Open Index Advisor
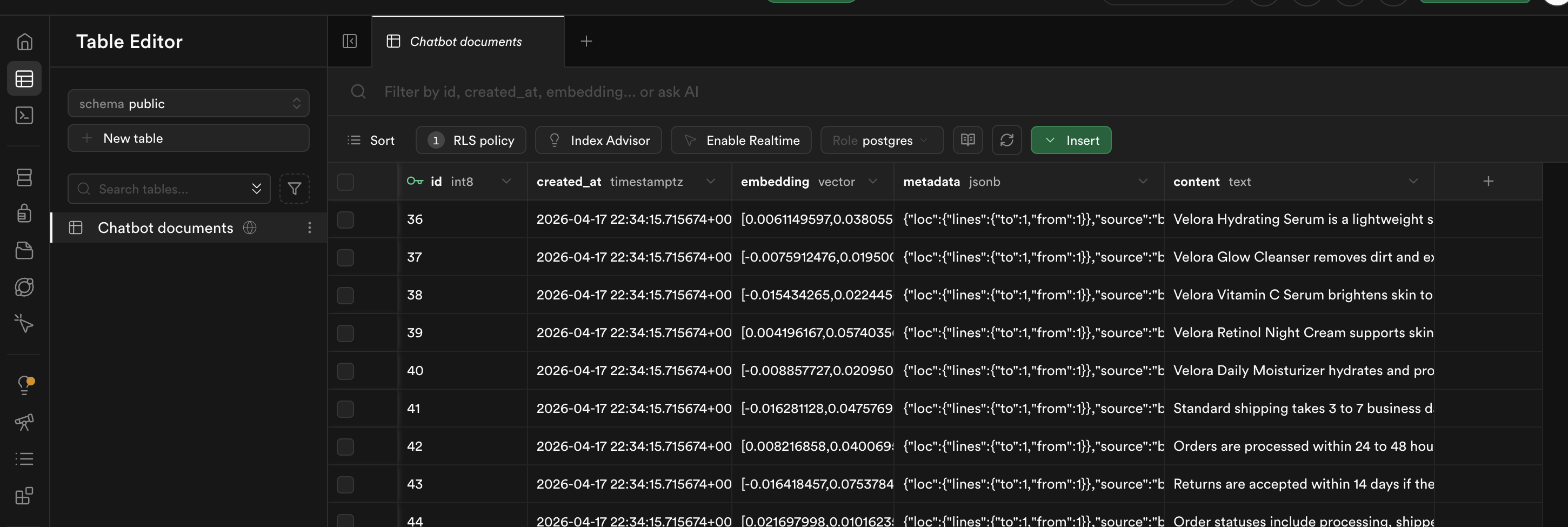The width and height of the screenshot is (1568, 527). [x=598, y=141]
